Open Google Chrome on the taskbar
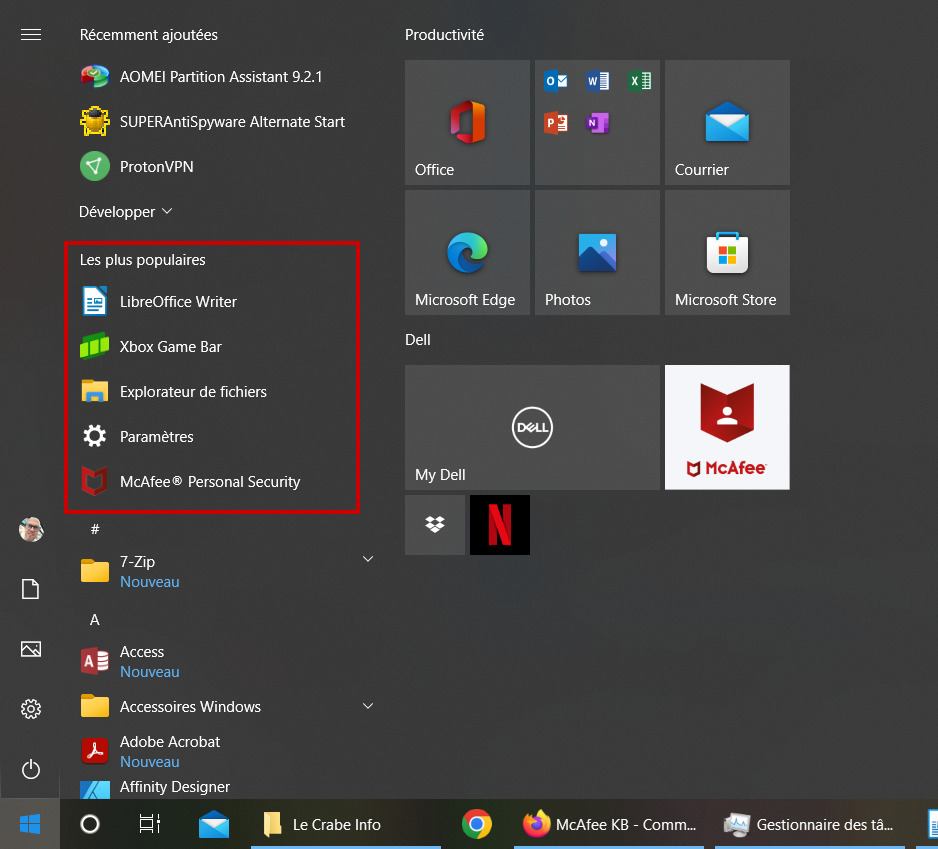Viewport: 938px width, 849px height. [x=477, y=824]
